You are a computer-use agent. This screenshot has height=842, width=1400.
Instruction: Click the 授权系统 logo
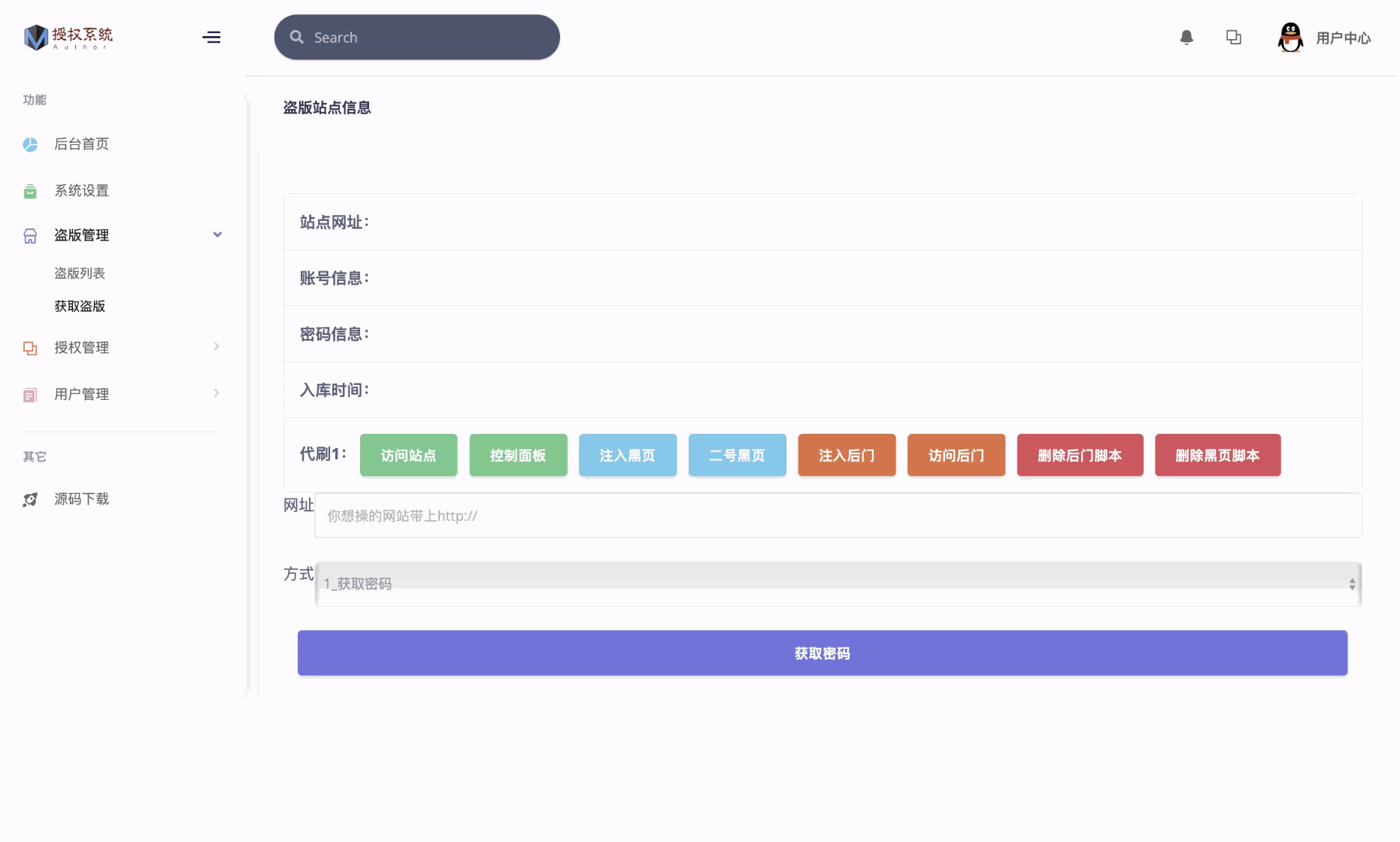coord(68,37)
